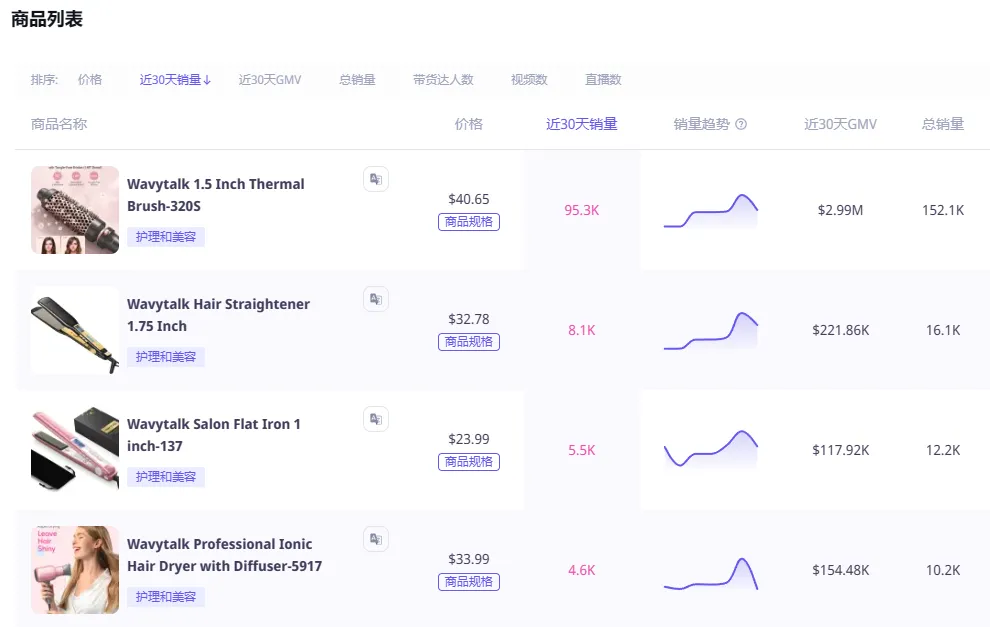Click translate icon for Ionic Hair Dryer
Screen dimensions: 990x627
[376, 539]
